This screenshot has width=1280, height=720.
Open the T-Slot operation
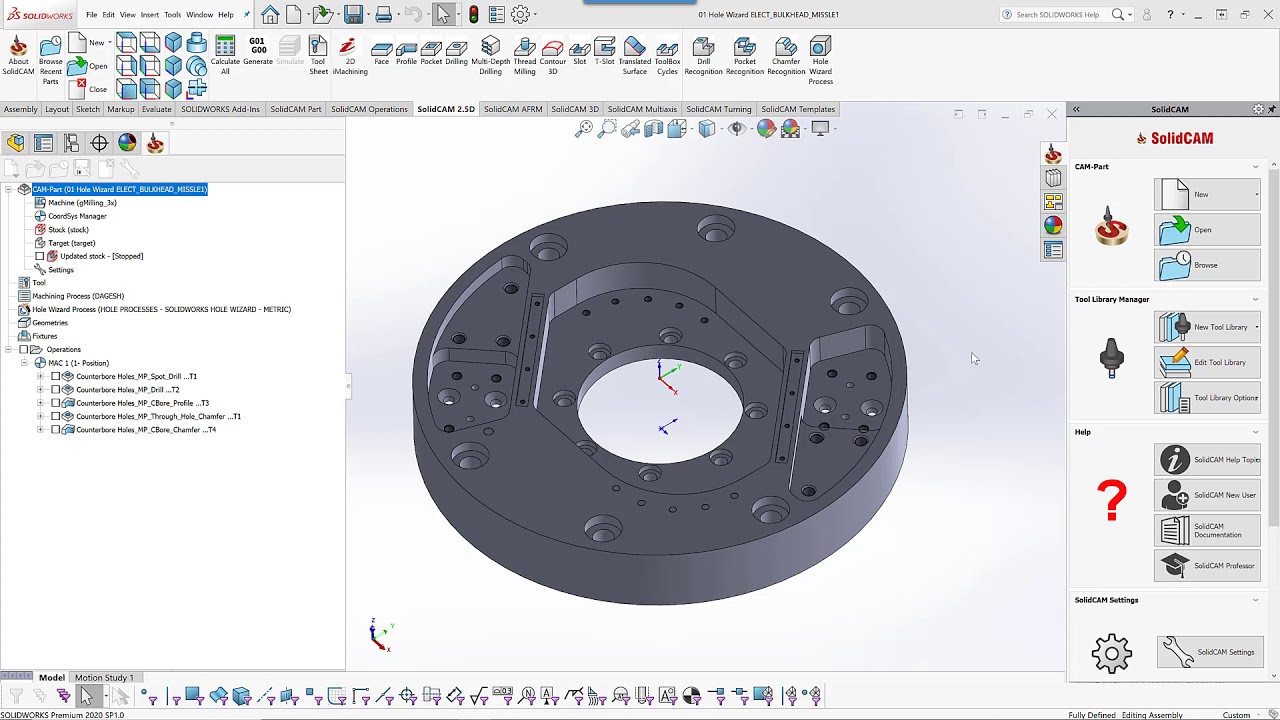click(605, 53)
